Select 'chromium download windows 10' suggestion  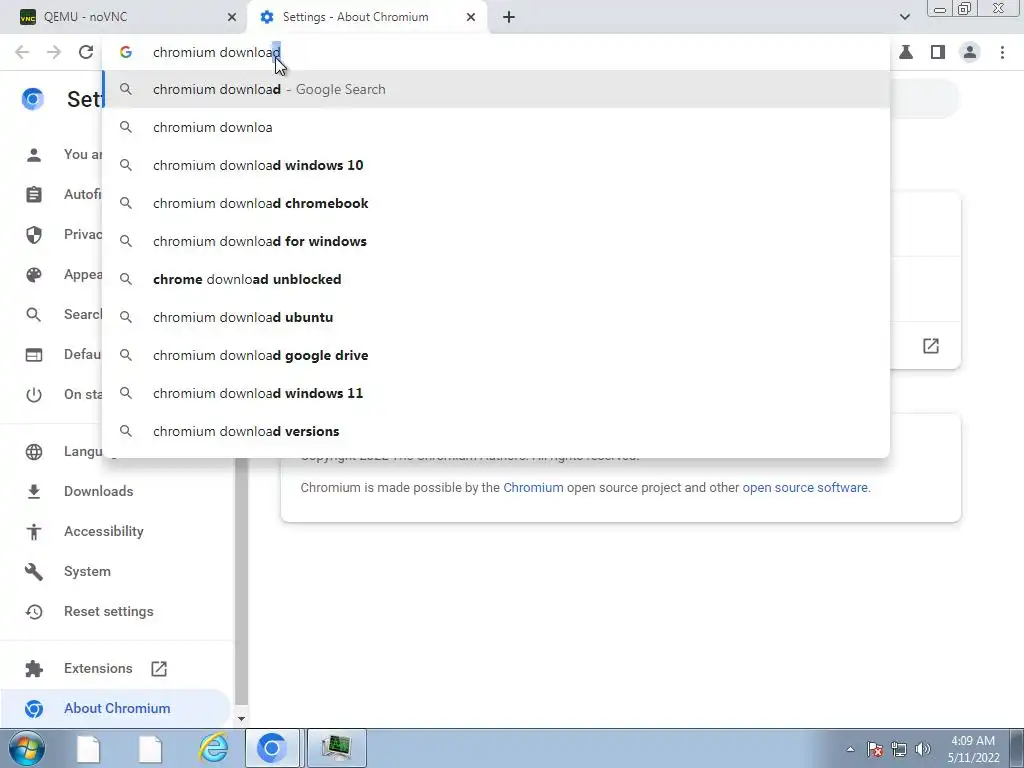tap(496, 165)
